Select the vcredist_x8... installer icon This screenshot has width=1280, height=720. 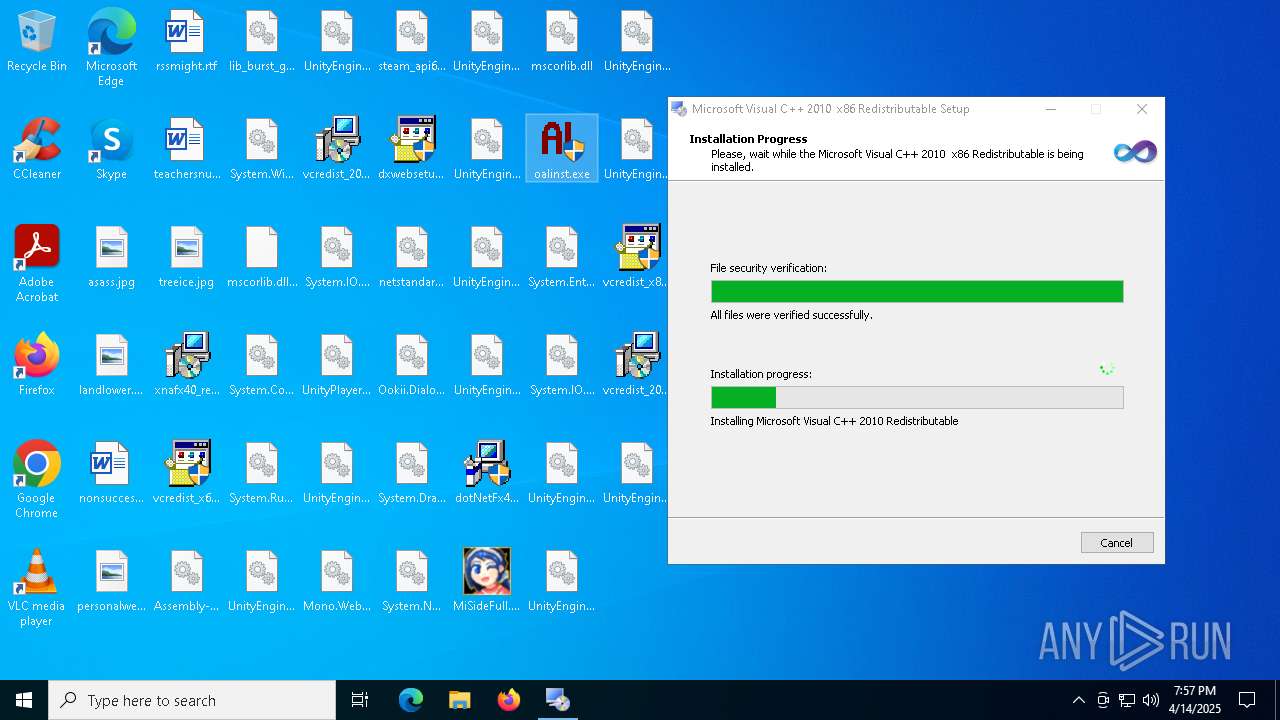pyautogui.click(x=637, y=258)
